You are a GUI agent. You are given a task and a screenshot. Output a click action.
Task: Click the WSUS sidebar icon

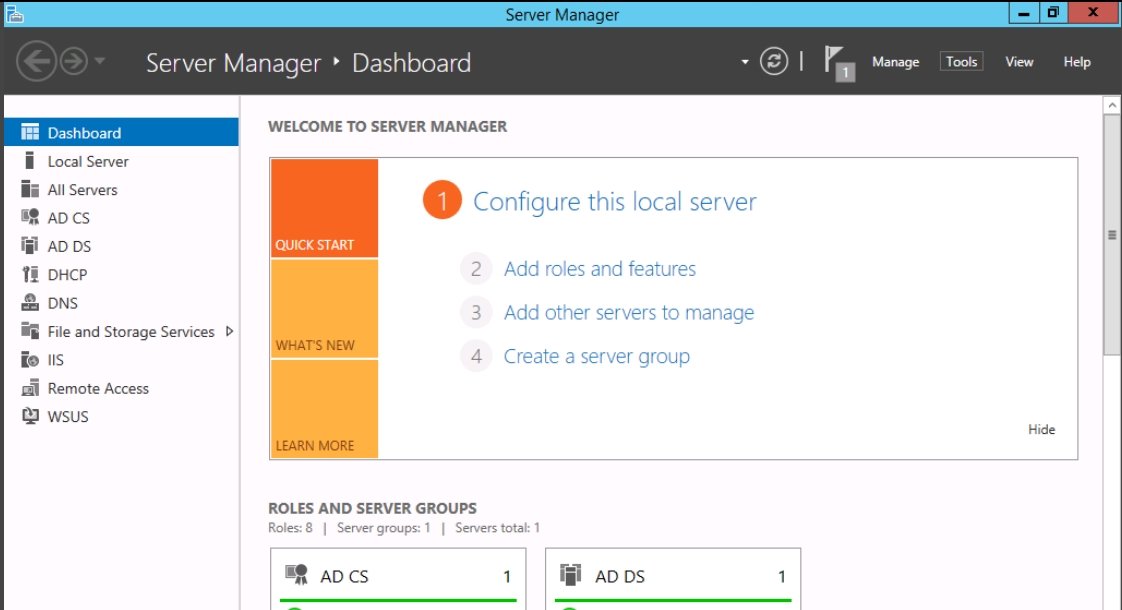tap(30, 416)
